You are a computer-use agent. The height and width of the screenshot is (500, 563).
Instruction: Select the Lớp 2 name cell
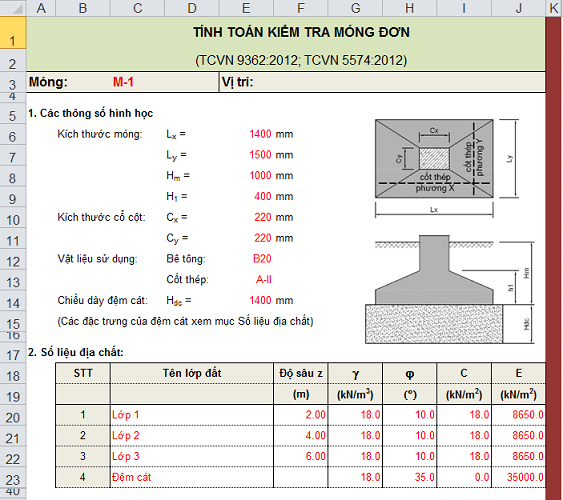pyautogui.click(x=192, y=436)
